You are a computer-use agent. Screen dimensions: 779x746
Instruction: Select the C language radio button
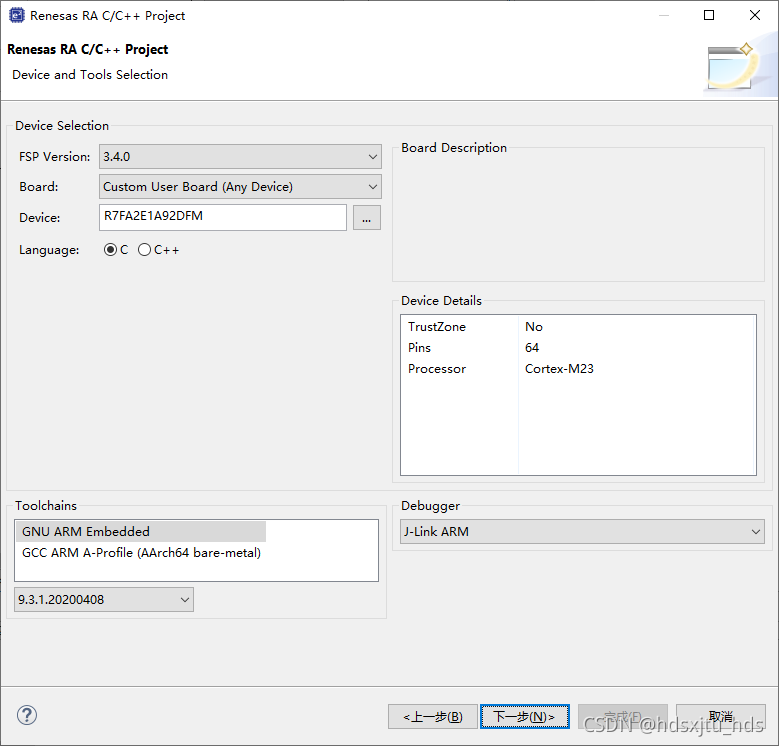110,250
